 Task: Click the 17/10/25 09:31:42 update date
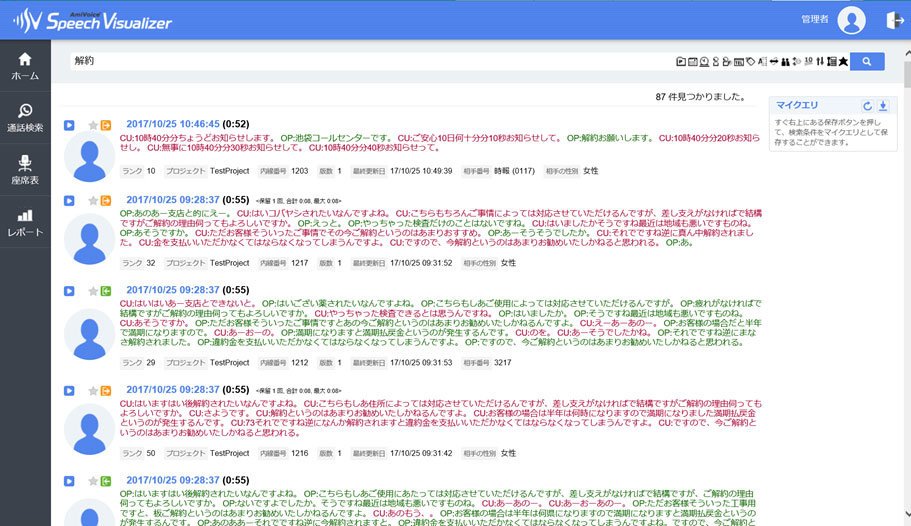click(421, 453)
